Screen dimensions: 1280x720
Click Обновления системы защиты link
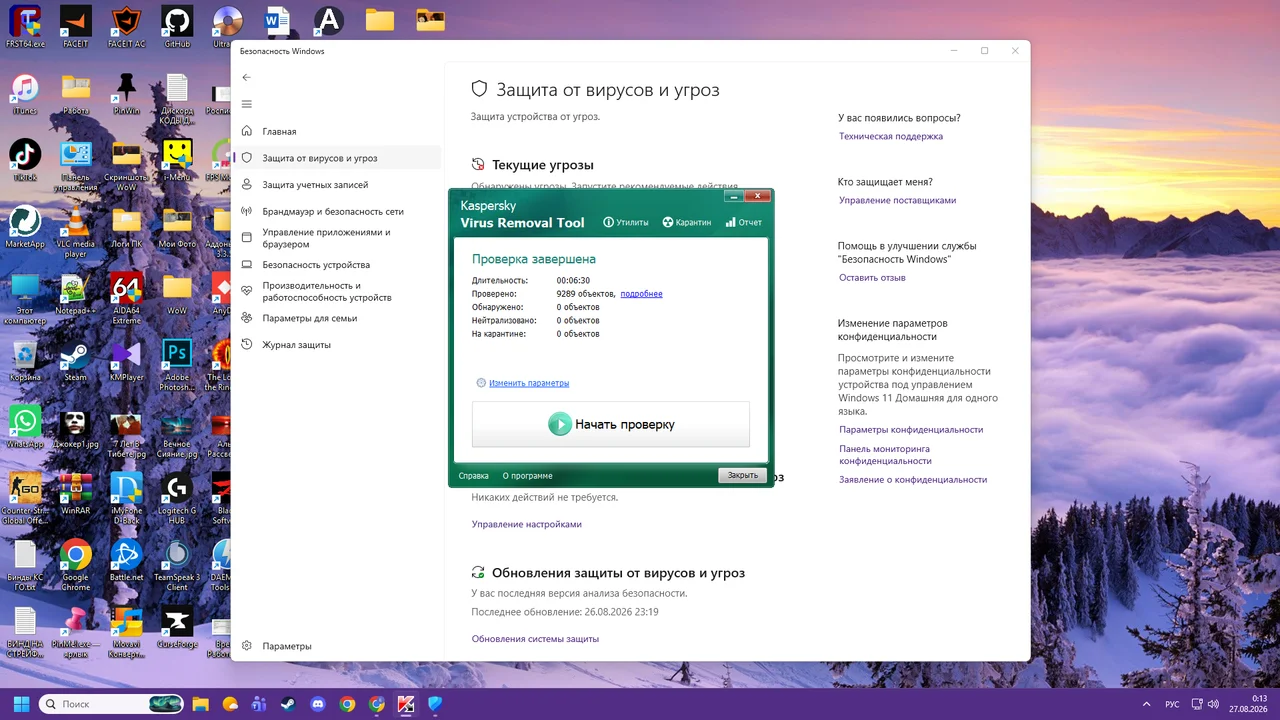535,638
